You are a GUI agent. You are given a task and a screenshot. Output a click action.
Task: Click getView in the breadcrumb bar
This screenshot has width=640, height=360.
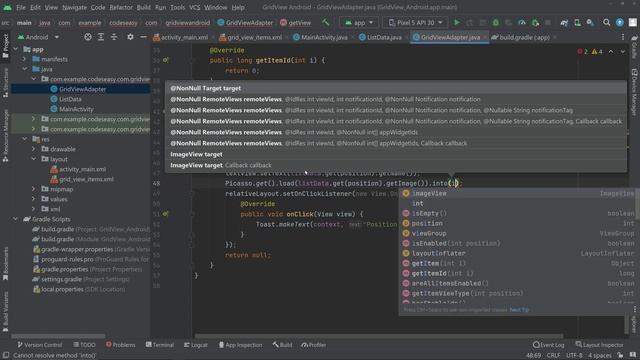296,23
